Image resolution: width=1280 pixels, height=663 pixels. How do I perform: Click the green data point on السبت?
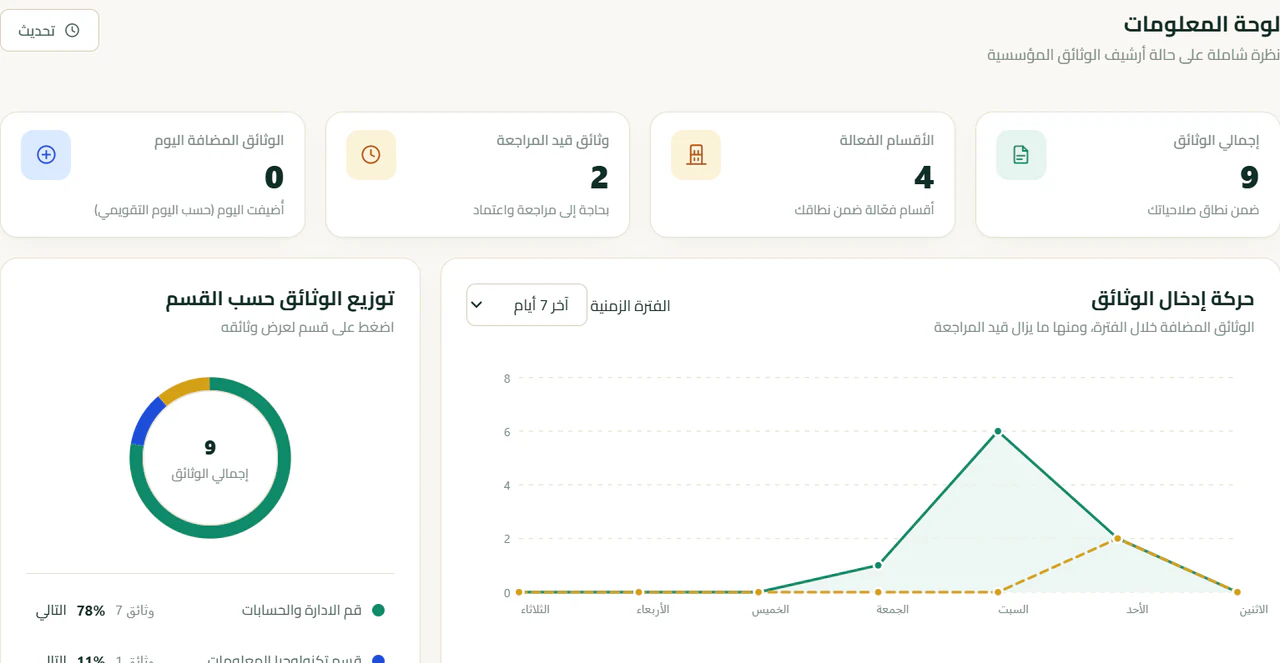(x=998, y=431)
